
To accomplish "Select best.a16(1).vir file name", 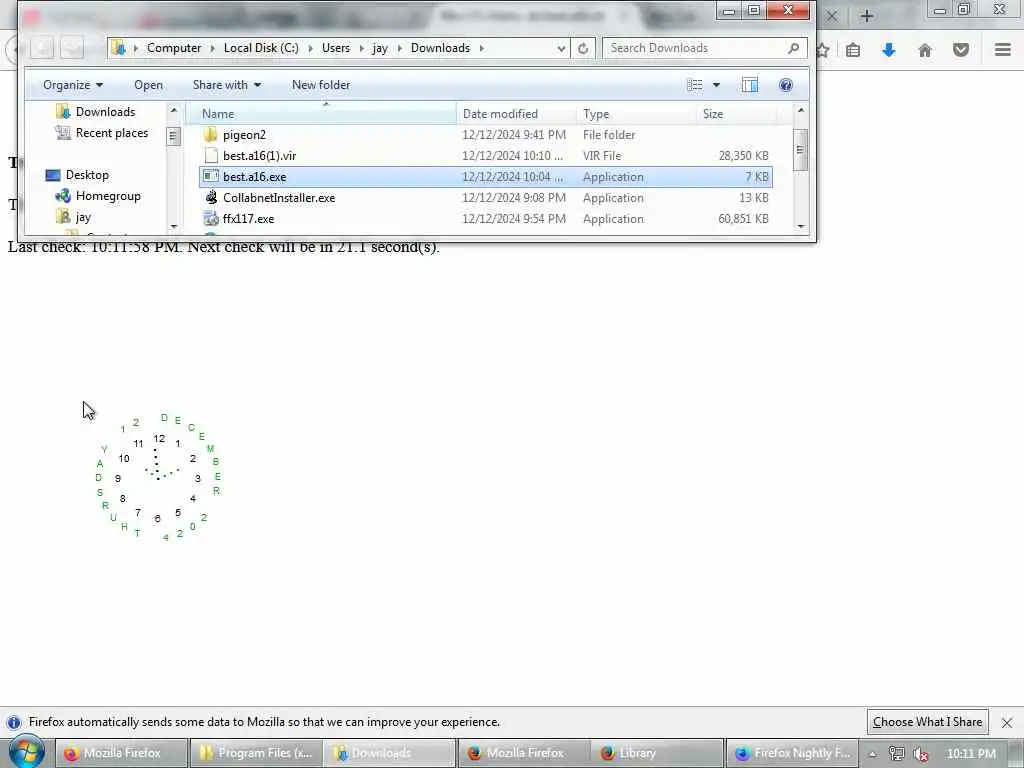I will tap(259, 156).
